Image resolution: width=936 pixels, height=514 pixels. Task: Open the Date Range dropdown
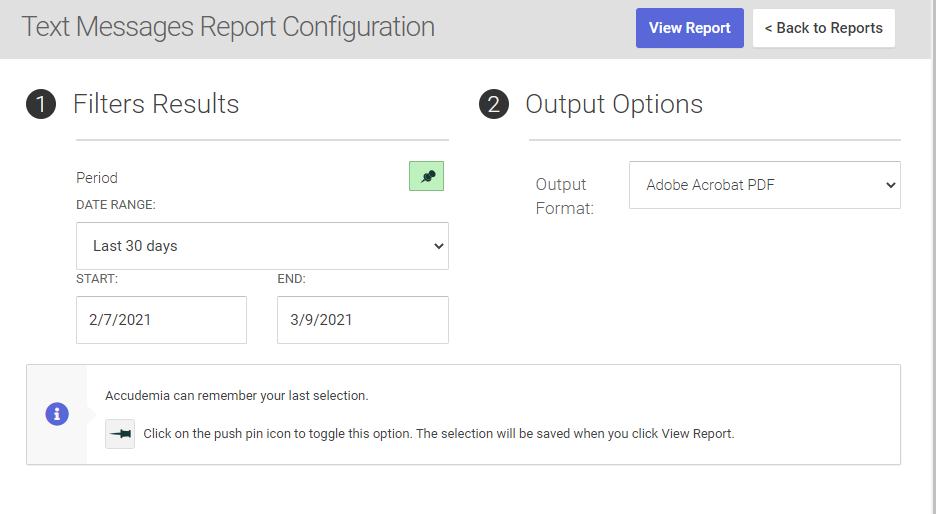click(x=262, y=246)
